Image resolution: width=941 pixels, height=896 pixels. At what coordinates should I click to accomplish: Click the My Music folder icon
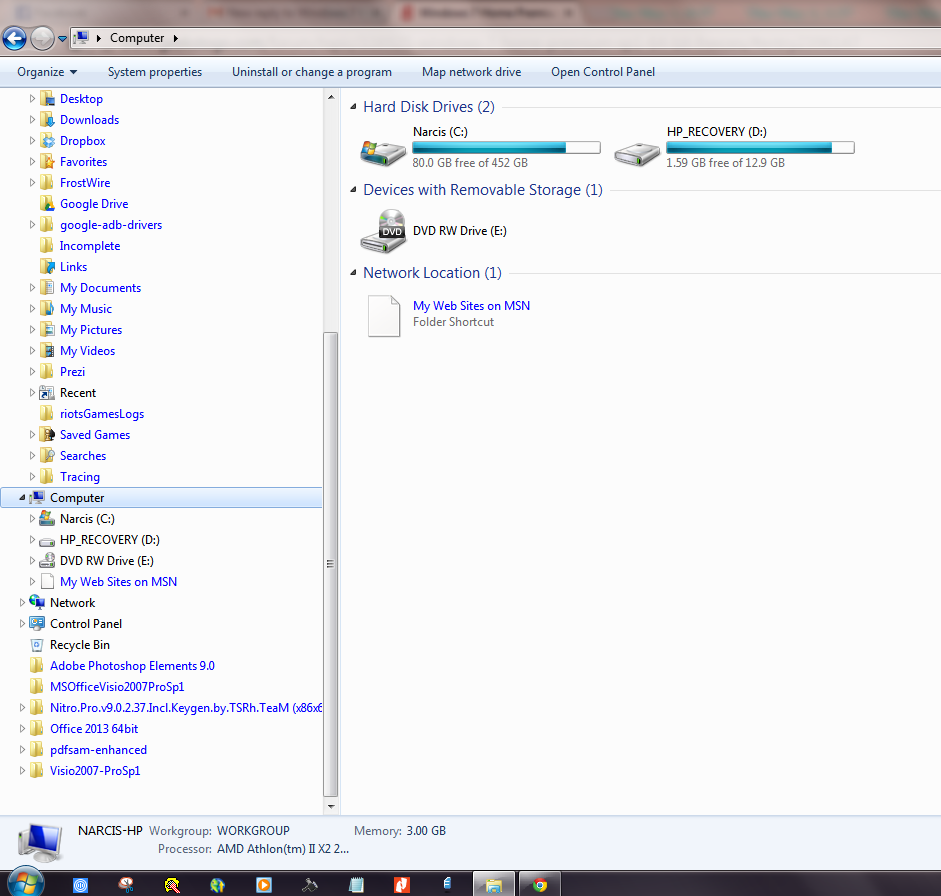48,309
